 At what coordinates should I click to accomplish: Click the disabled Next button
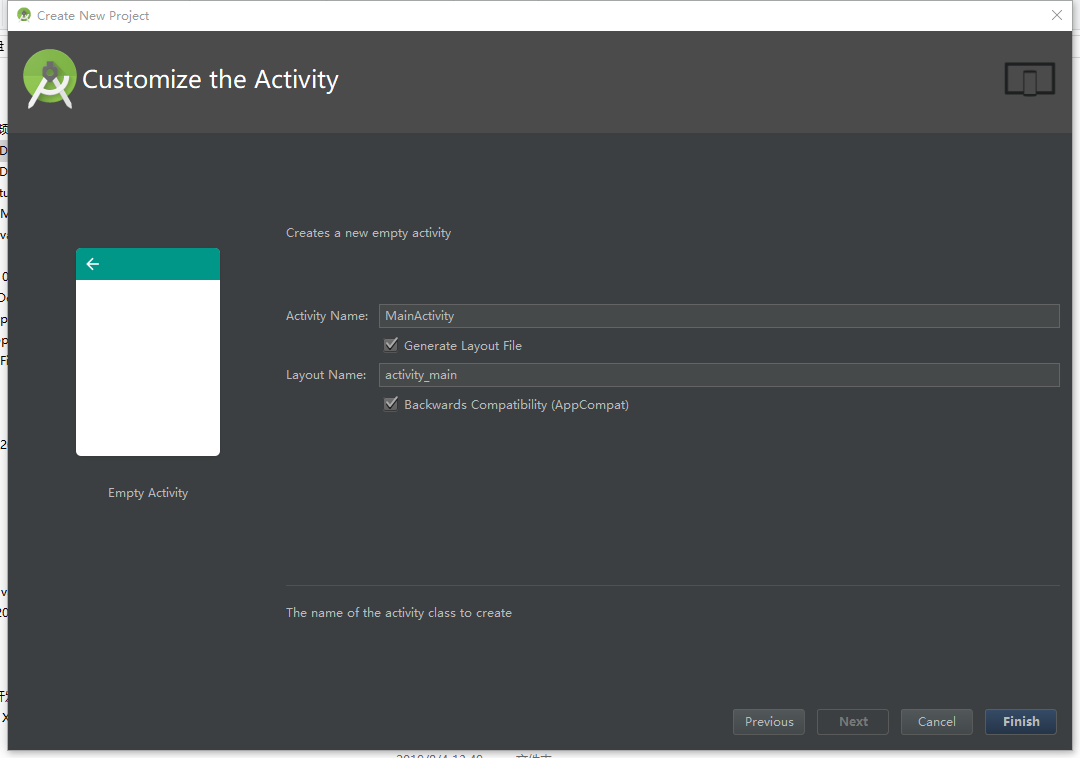[x=852, y=721]
